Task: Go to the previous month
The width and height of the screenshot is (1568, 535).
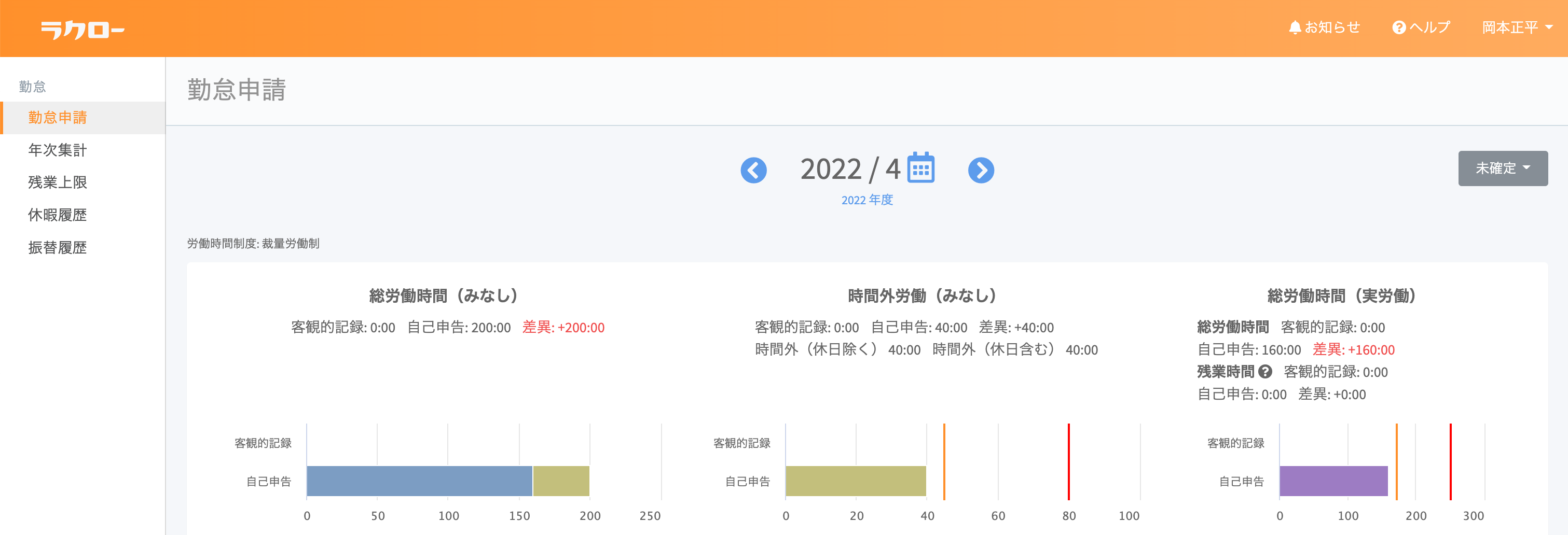Action: (753, 170)
